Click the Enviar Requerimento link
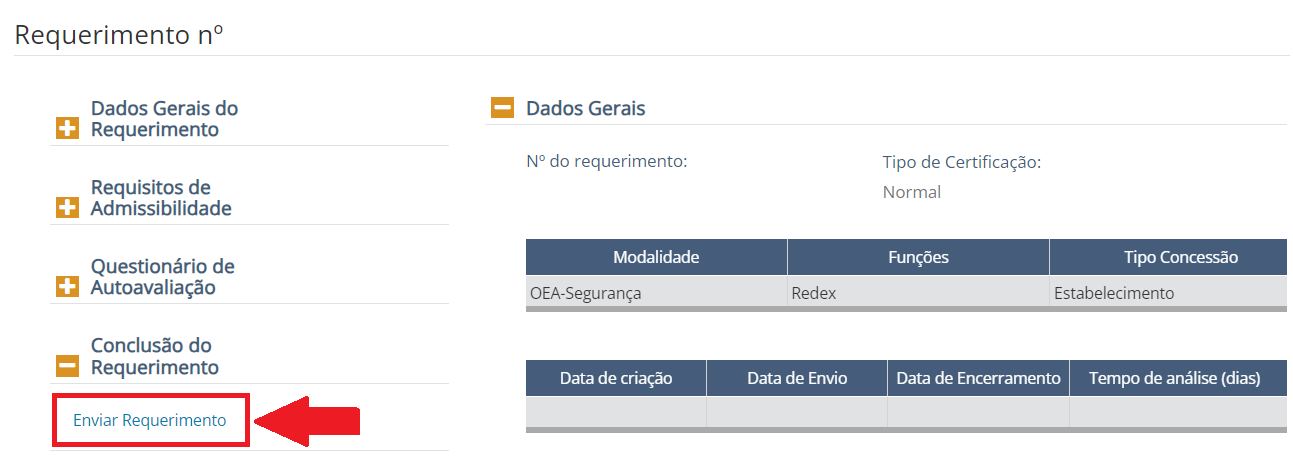Image resolution: width=1293 pixels, height=460 pixels. click(150, 420)
